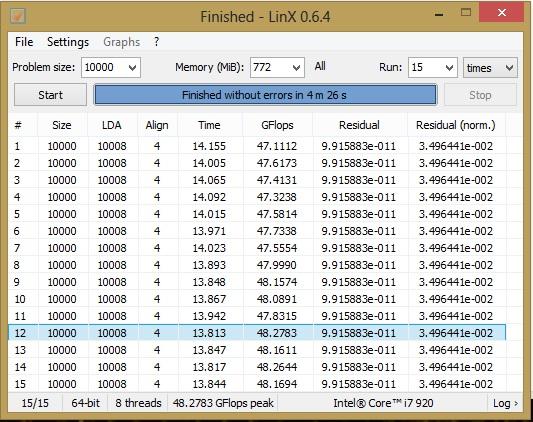This screenshot has height=422, width=533.
Task: Click the Finished without errors progress bar
Action: pos(265,95)
